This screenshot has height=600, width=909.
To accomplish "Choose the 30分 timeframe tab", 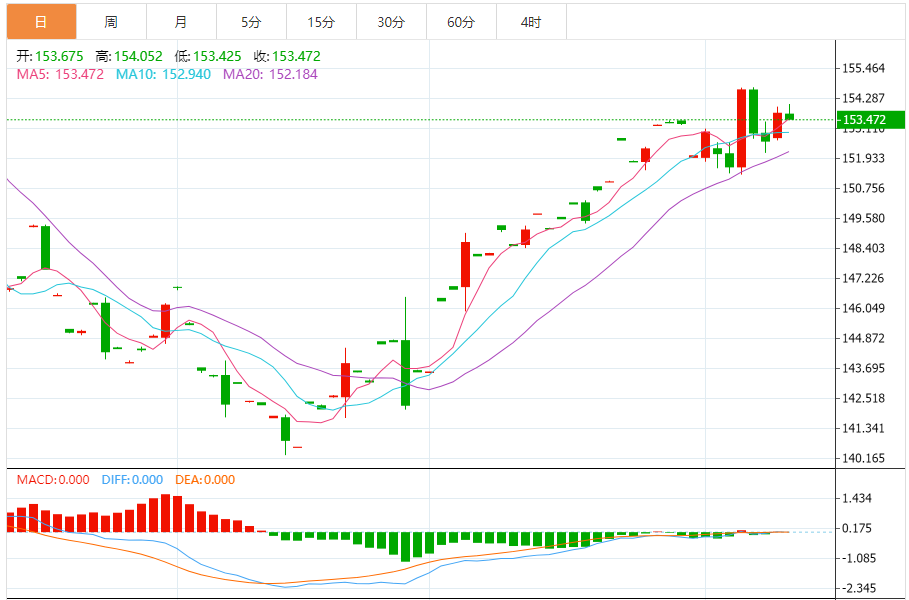I will click(391, 21).
